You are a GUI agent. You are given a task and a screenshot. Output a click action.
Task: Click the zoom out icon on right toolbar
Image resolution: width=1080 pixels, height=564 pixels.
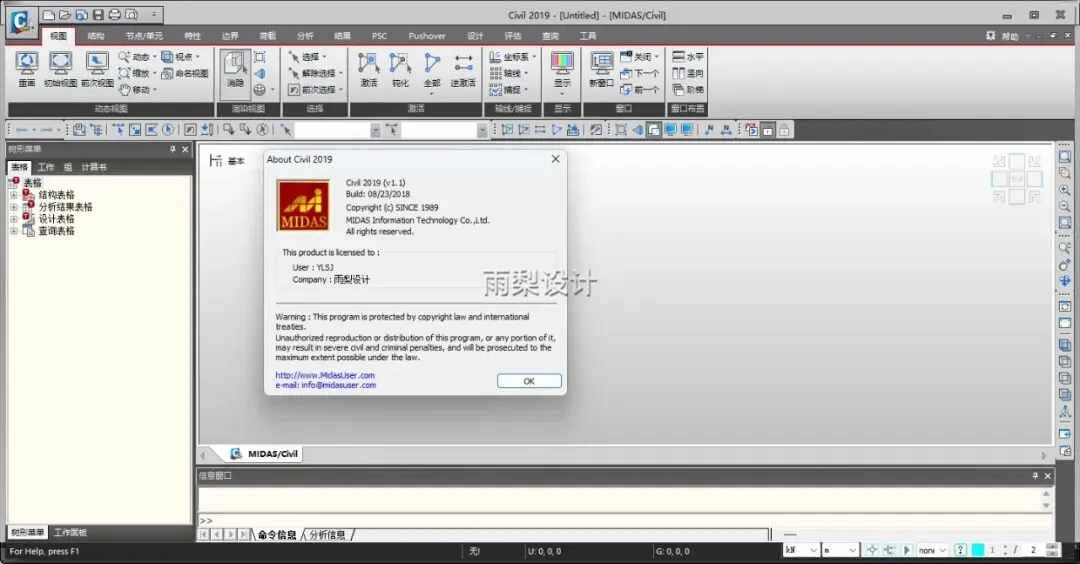point(1065,206)
